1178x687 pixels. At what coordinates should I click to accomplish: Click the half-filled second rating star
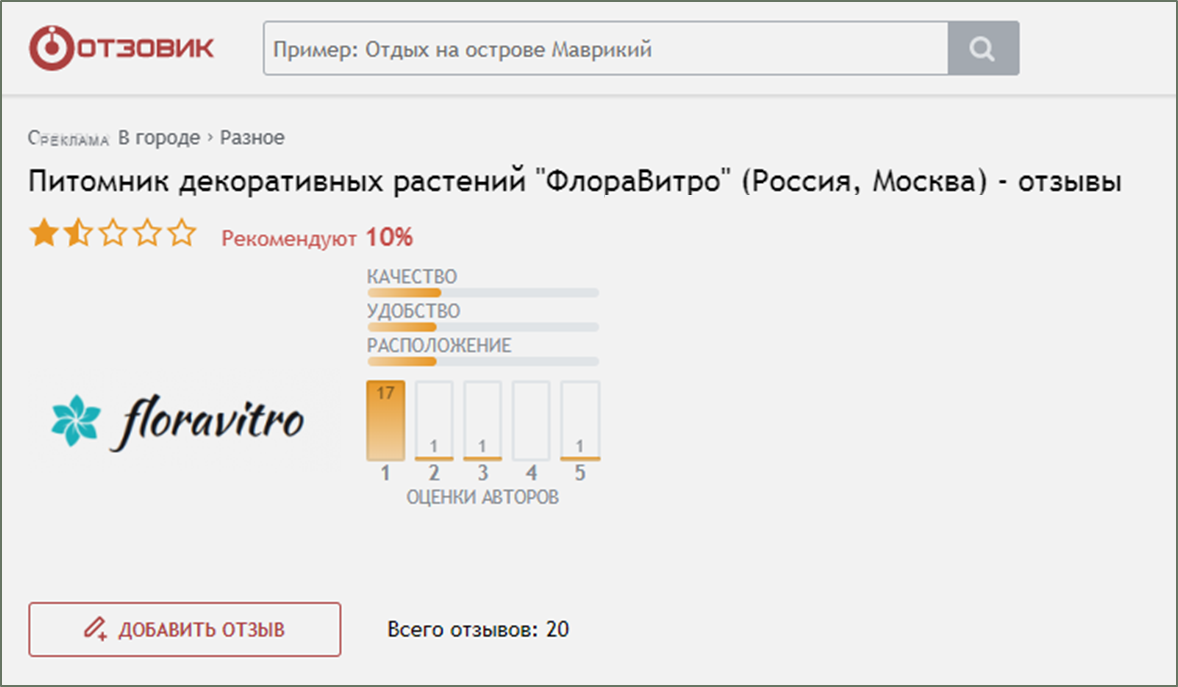click(78, 234)
